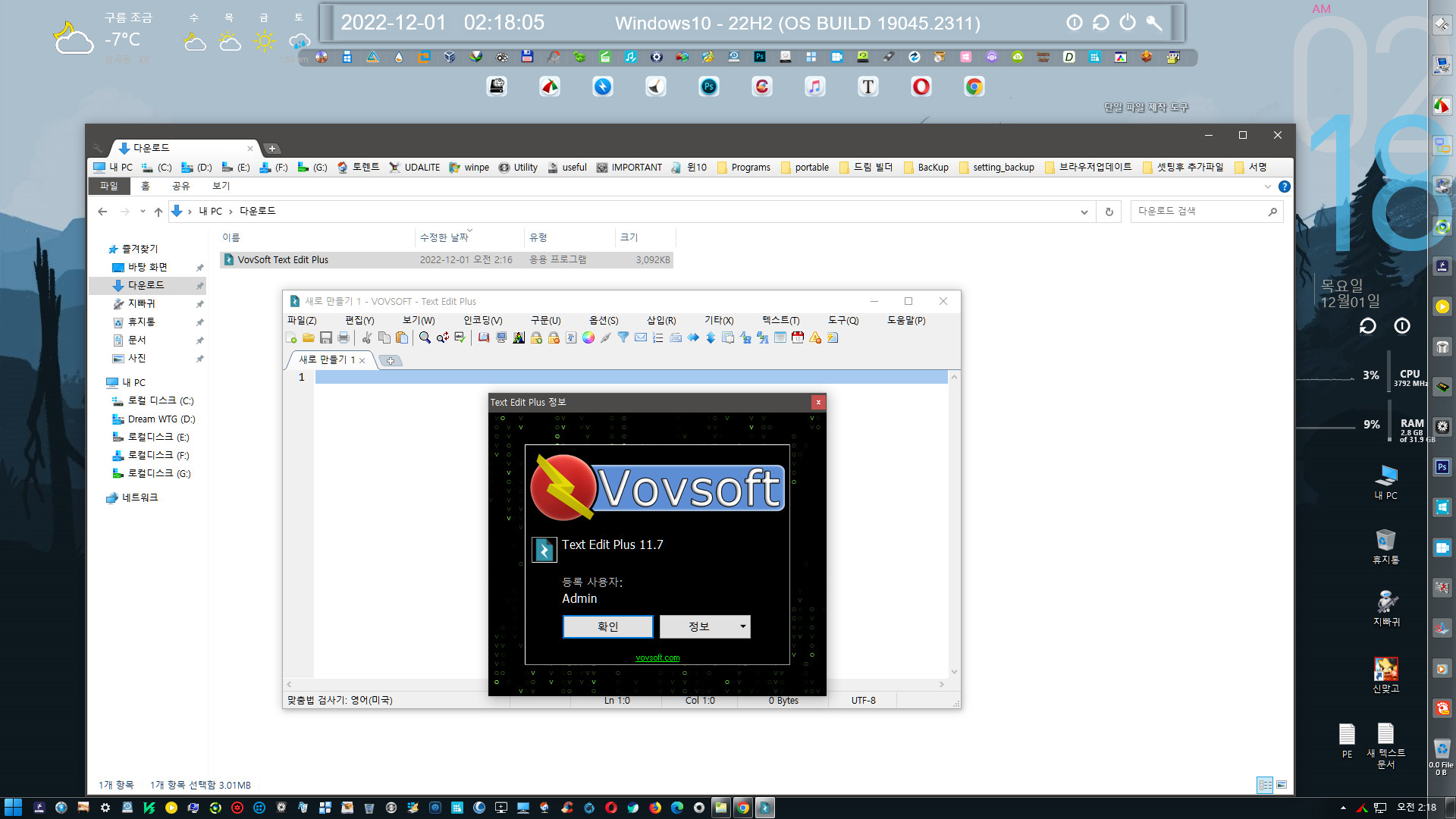Close the 새로 만들기 1 tab

[362, 360]
